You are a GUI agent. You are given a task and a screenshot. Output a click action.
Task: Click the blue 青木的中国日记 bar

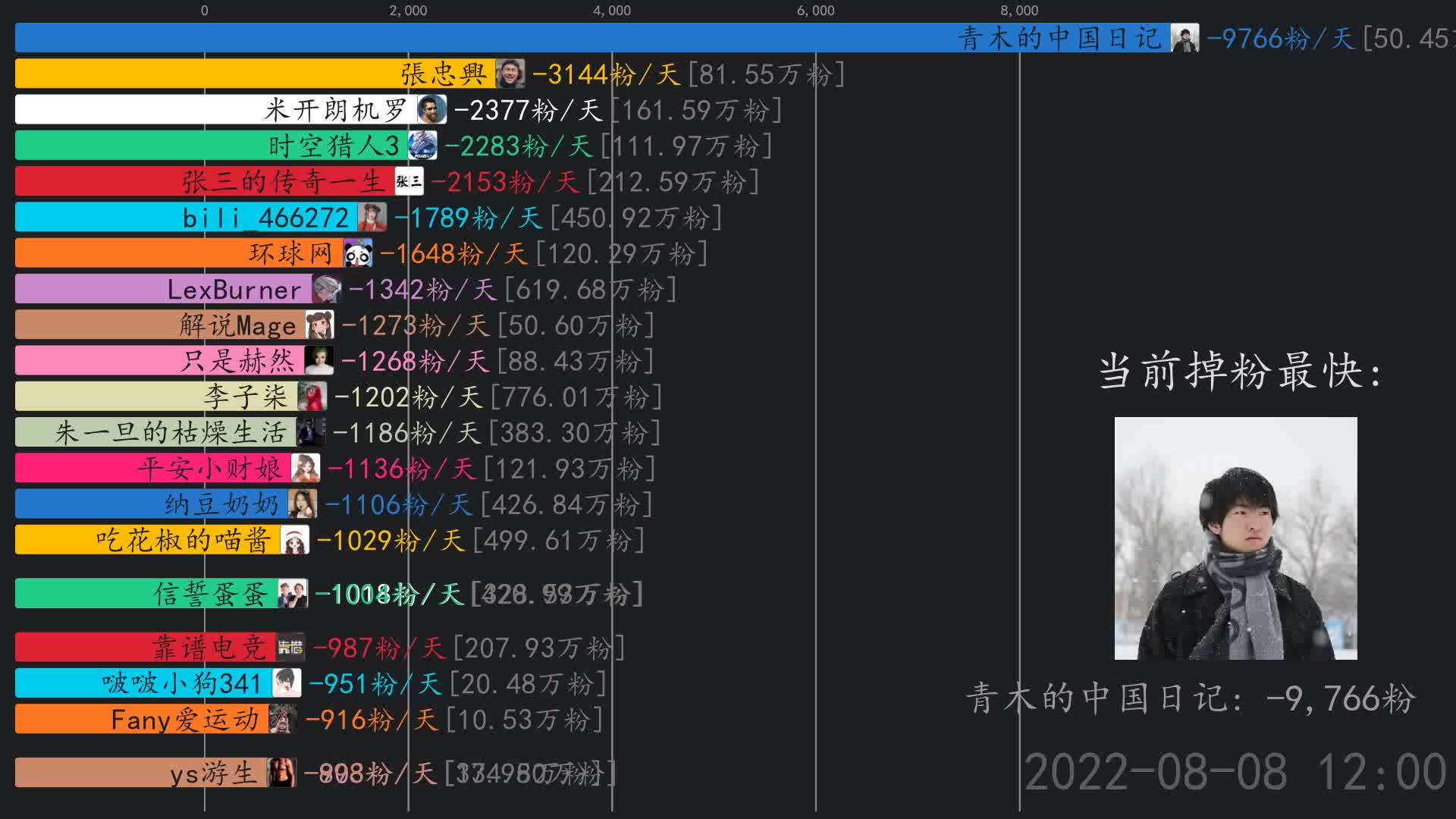tap(592, 38)
